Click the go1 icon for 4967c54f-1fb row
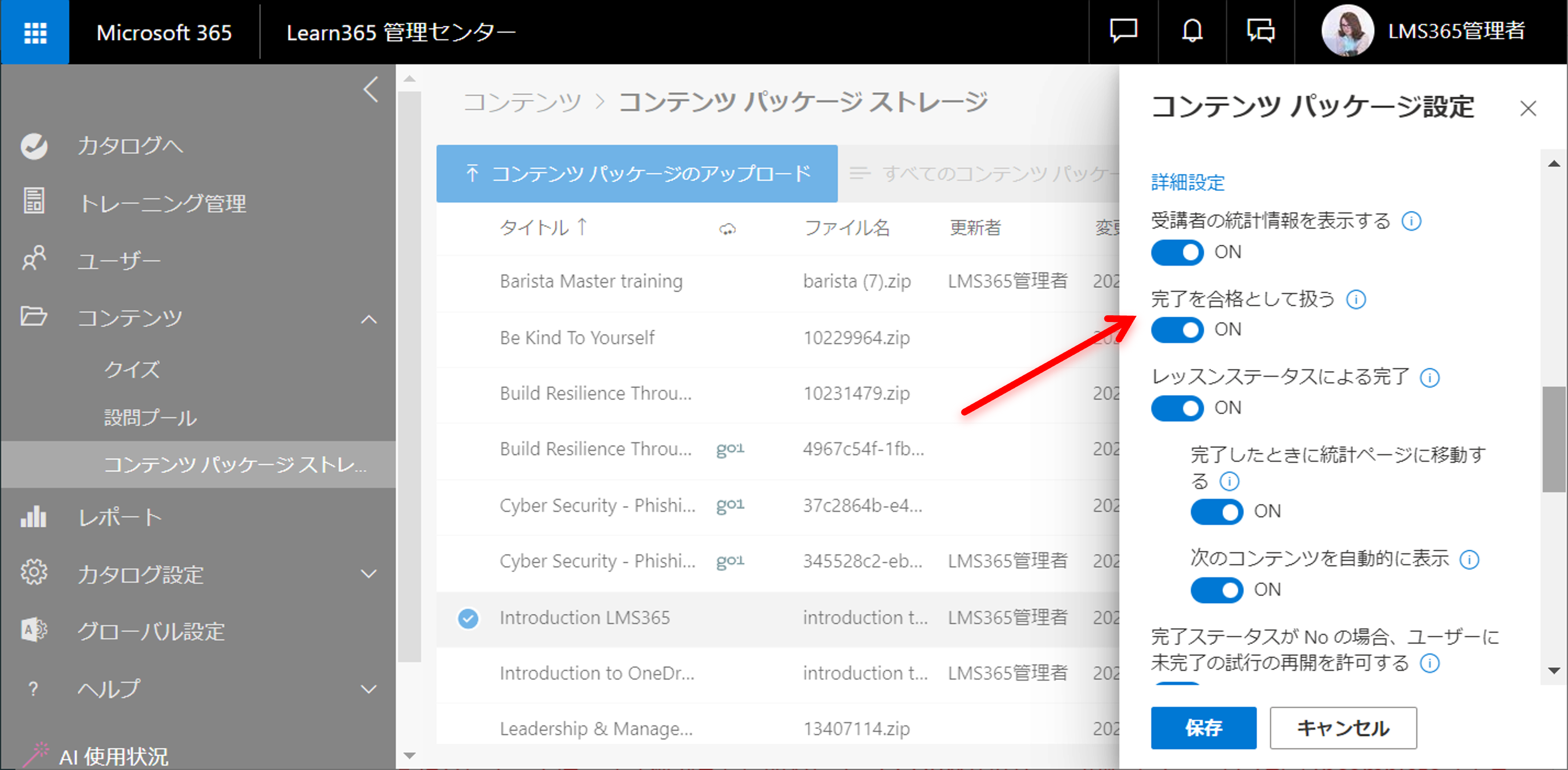 [x=730, y=449]
